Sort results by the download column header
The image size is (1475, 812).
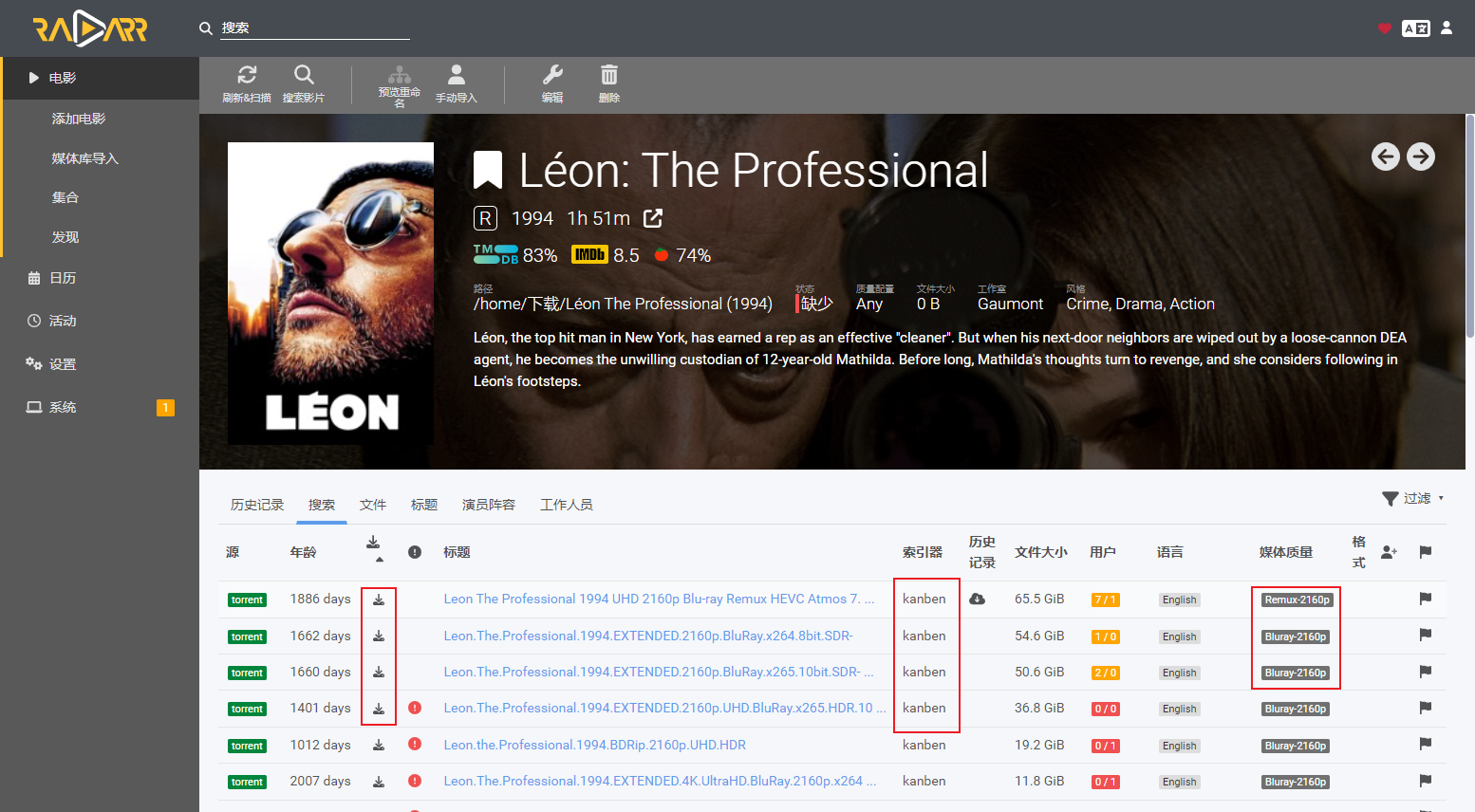(373, 547)
